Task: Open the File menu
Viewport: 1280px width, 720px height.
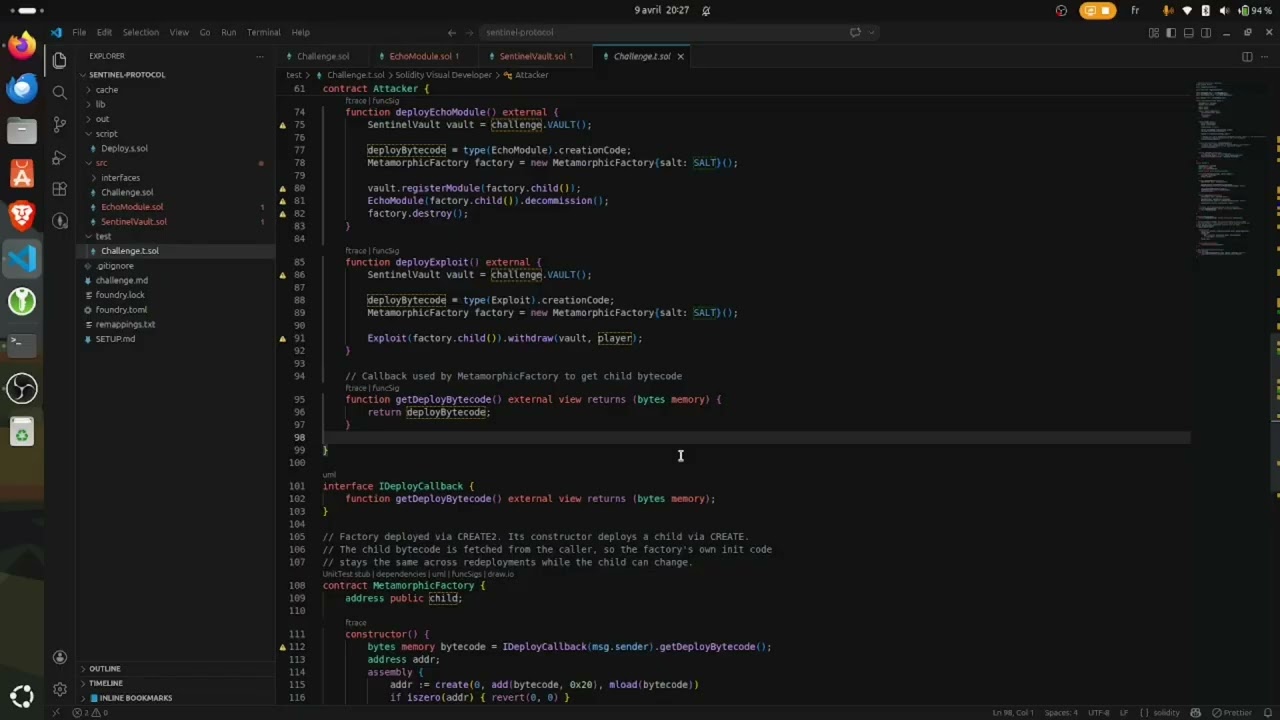Action: 79,32
